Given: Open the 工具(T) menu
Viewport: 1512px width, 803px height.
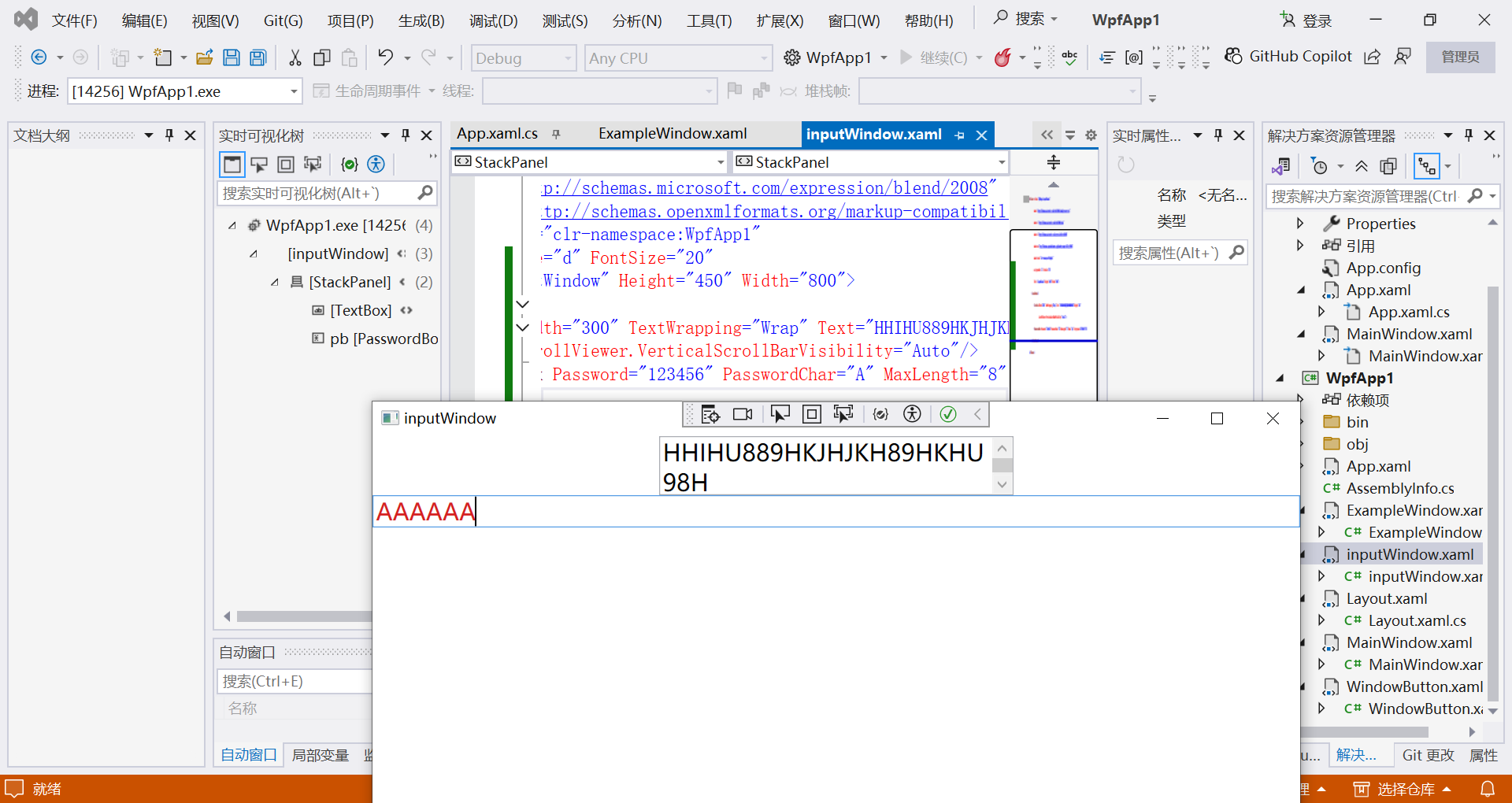Looking at the screenshot, I should click(709, 20).
